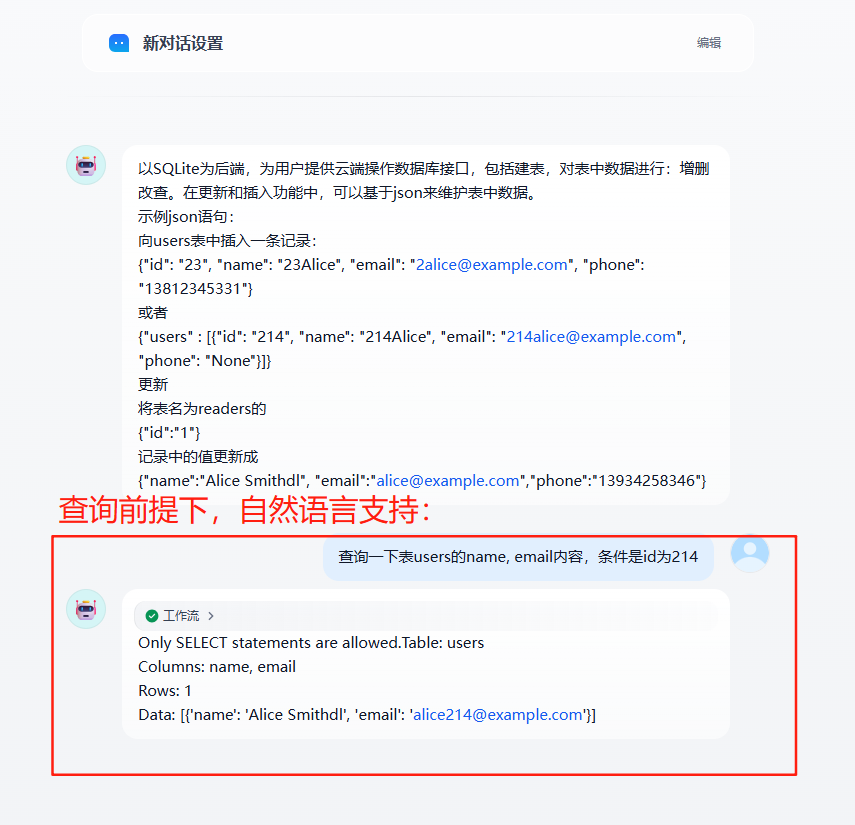Viewport: 855px width, 825px height.
Task: Click the 将表名为readers的 line
Action: tap(202, 409)
